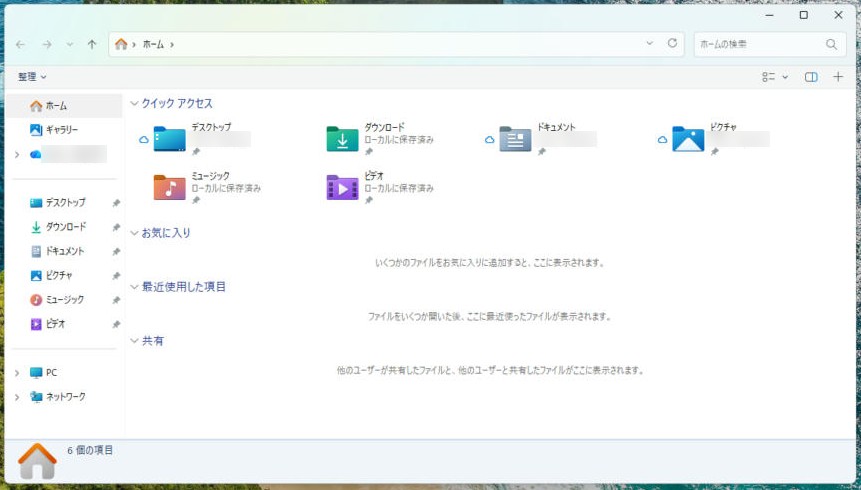This screenshot has height=490, width=861.
Task: Select ホーム in the navigation pane
Action: [x=64, y=106]
